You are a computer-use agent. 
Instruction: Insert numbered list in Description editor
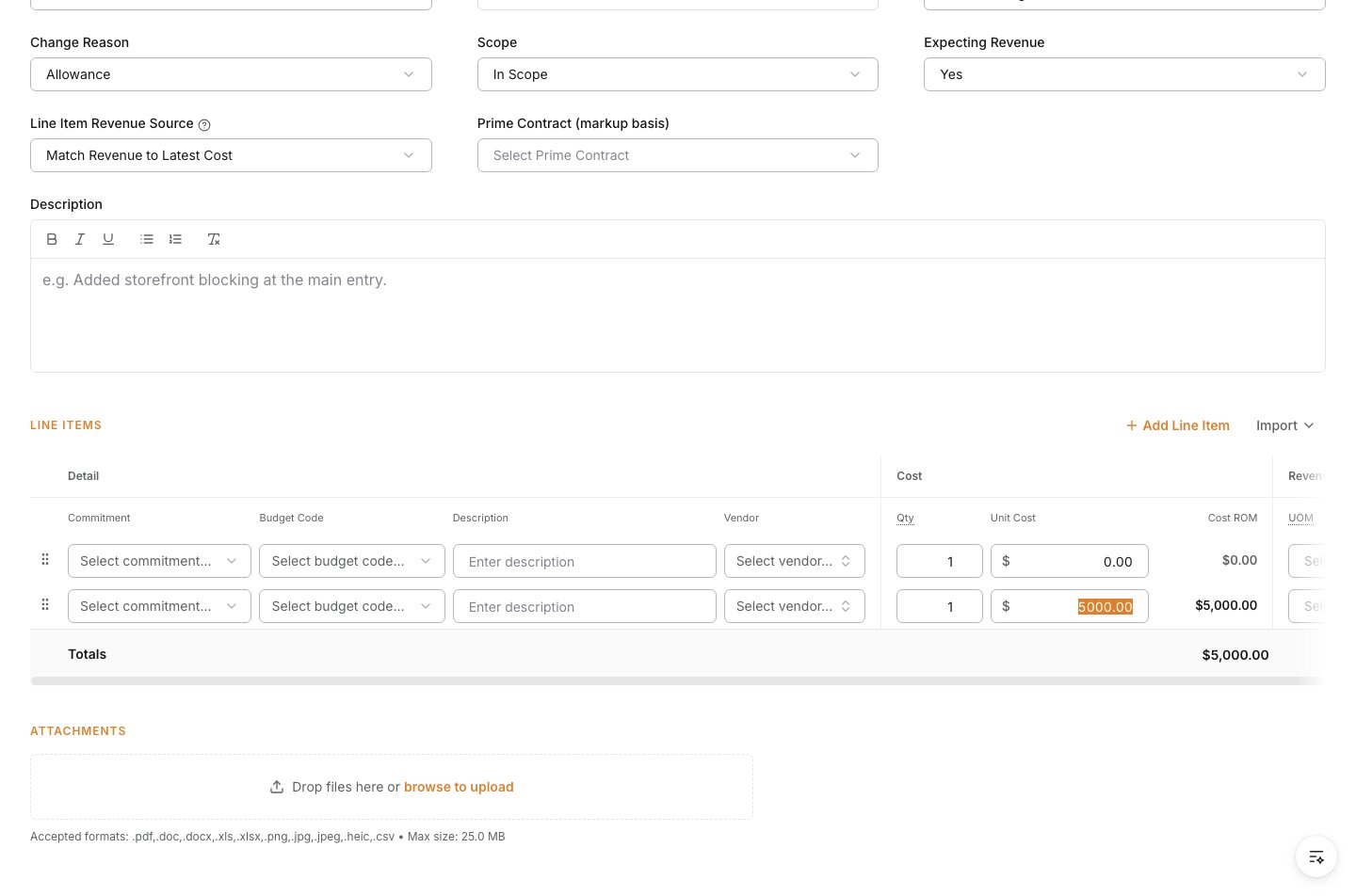click(x=175, y=239)
